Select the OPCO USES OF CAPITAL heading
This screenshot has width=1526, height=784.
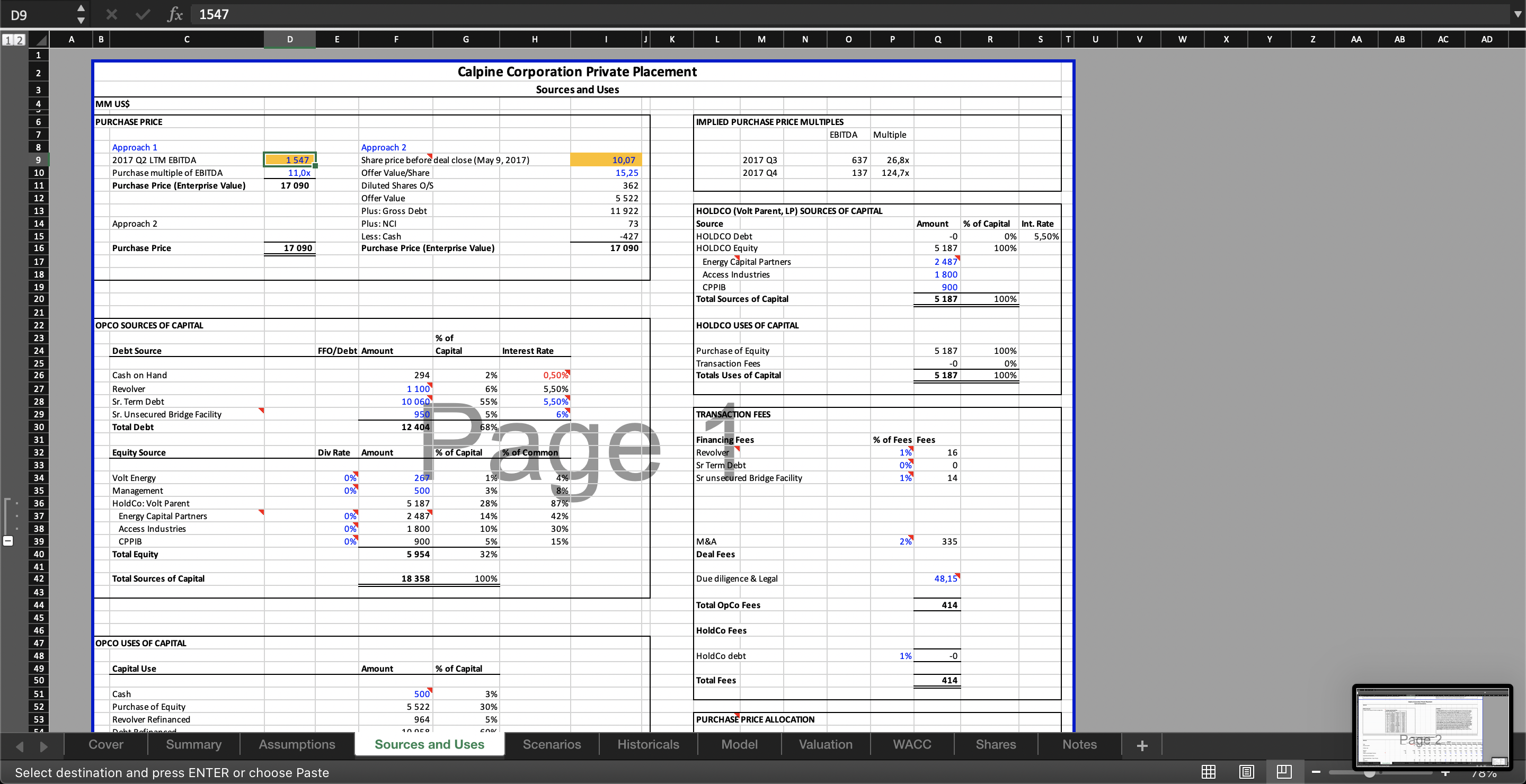(141, 643)
